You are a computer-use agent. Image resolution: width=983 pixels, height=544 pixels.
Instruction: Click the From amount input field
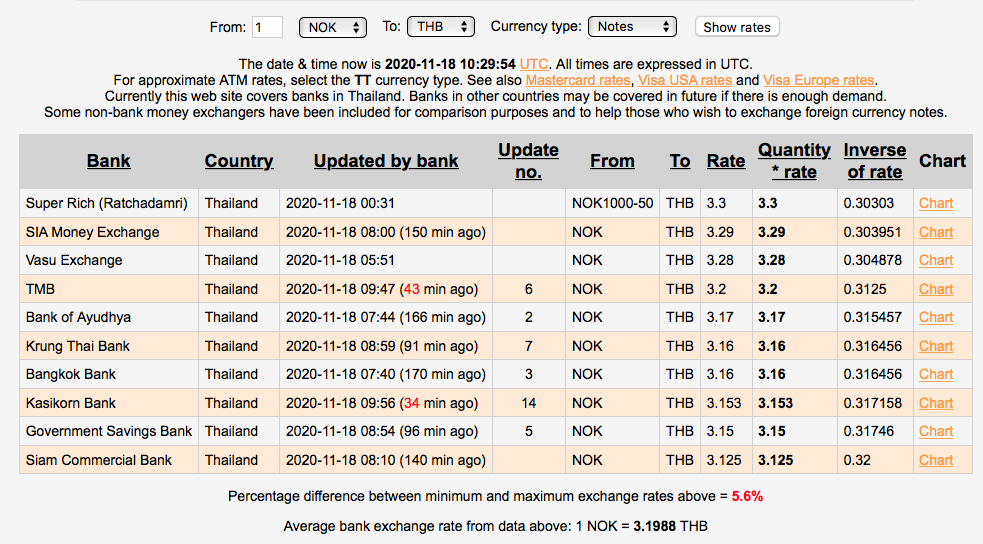point(267,27)
